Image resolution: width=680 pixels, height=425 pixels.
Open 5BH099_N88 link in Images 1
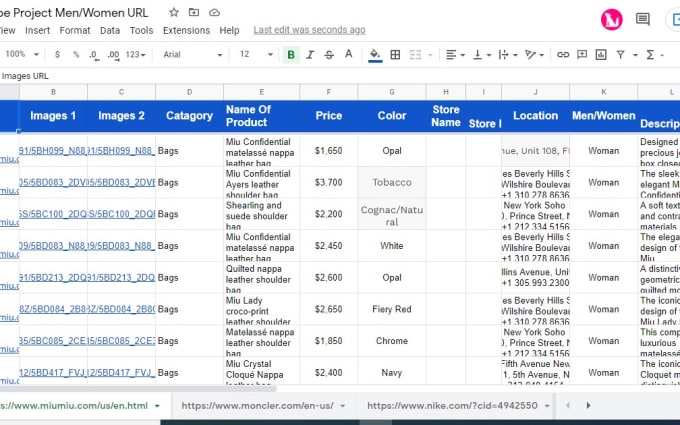(53, 151)
